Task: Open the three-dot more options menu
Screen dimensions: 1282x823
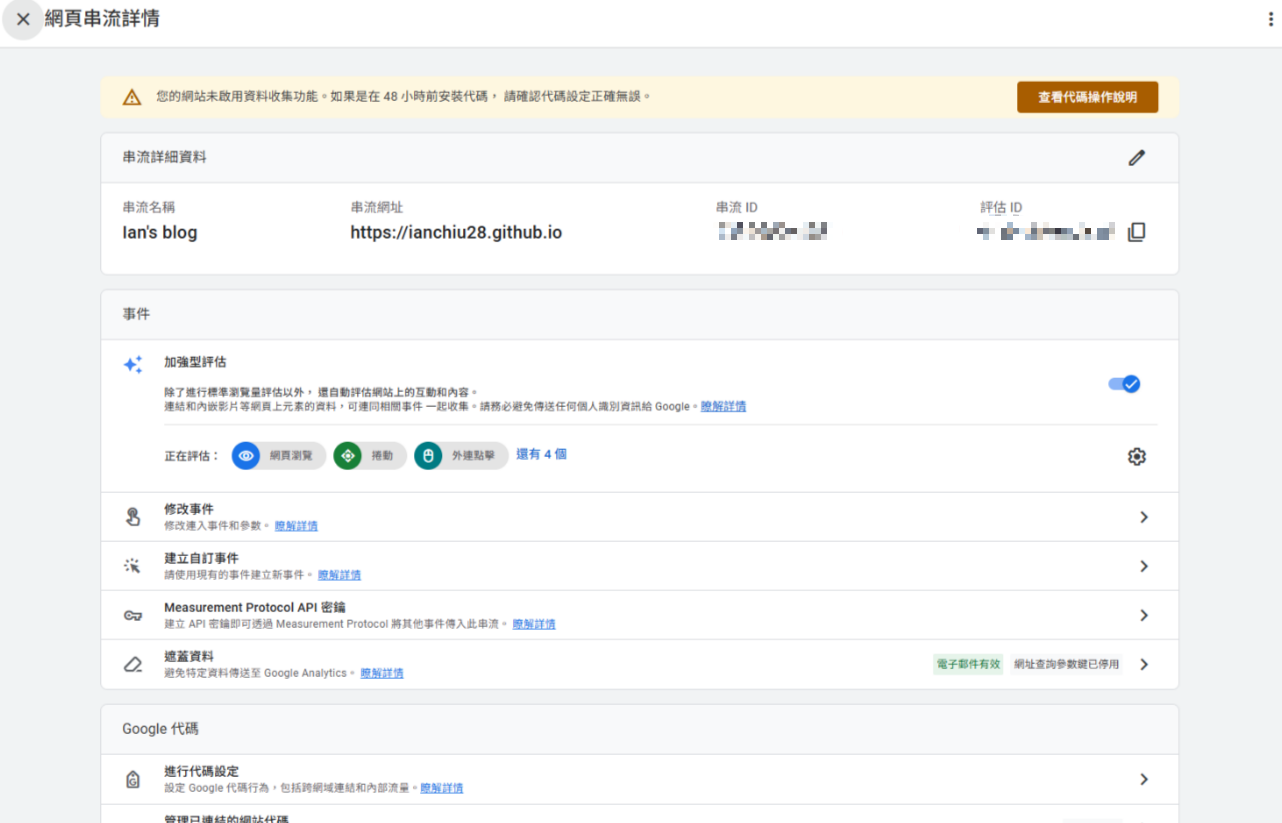Action: pos(1270,19)
